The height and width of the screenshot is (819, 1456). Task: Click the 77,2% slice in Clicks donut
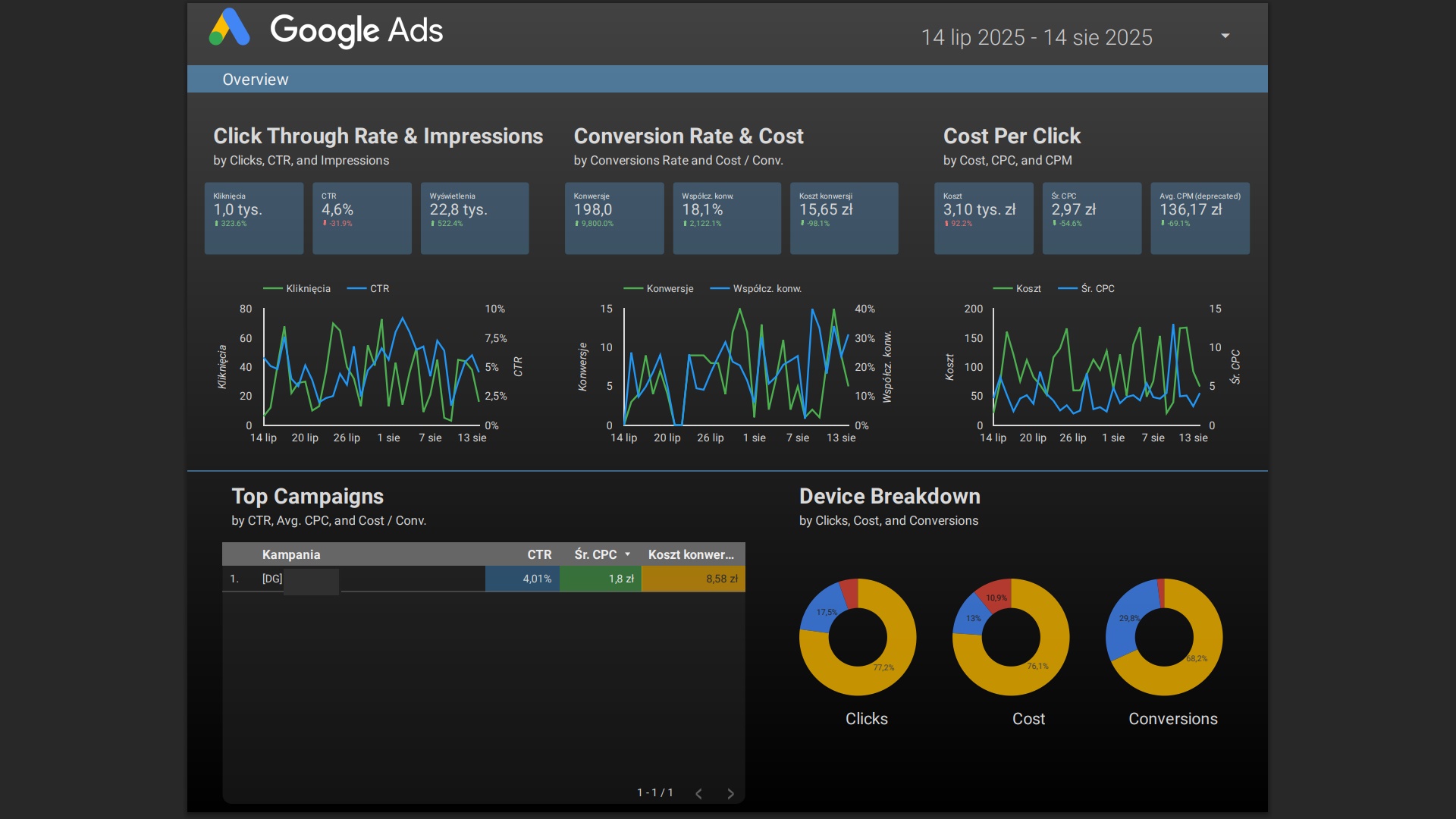884,668
